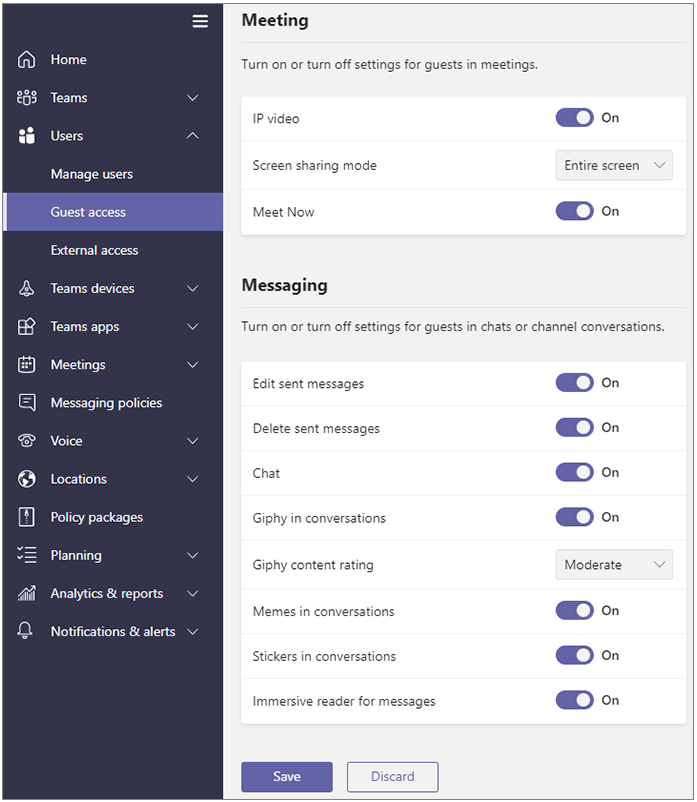Expand the Teams apps chevron
This screenshot has width=697, height=802.
193,326
